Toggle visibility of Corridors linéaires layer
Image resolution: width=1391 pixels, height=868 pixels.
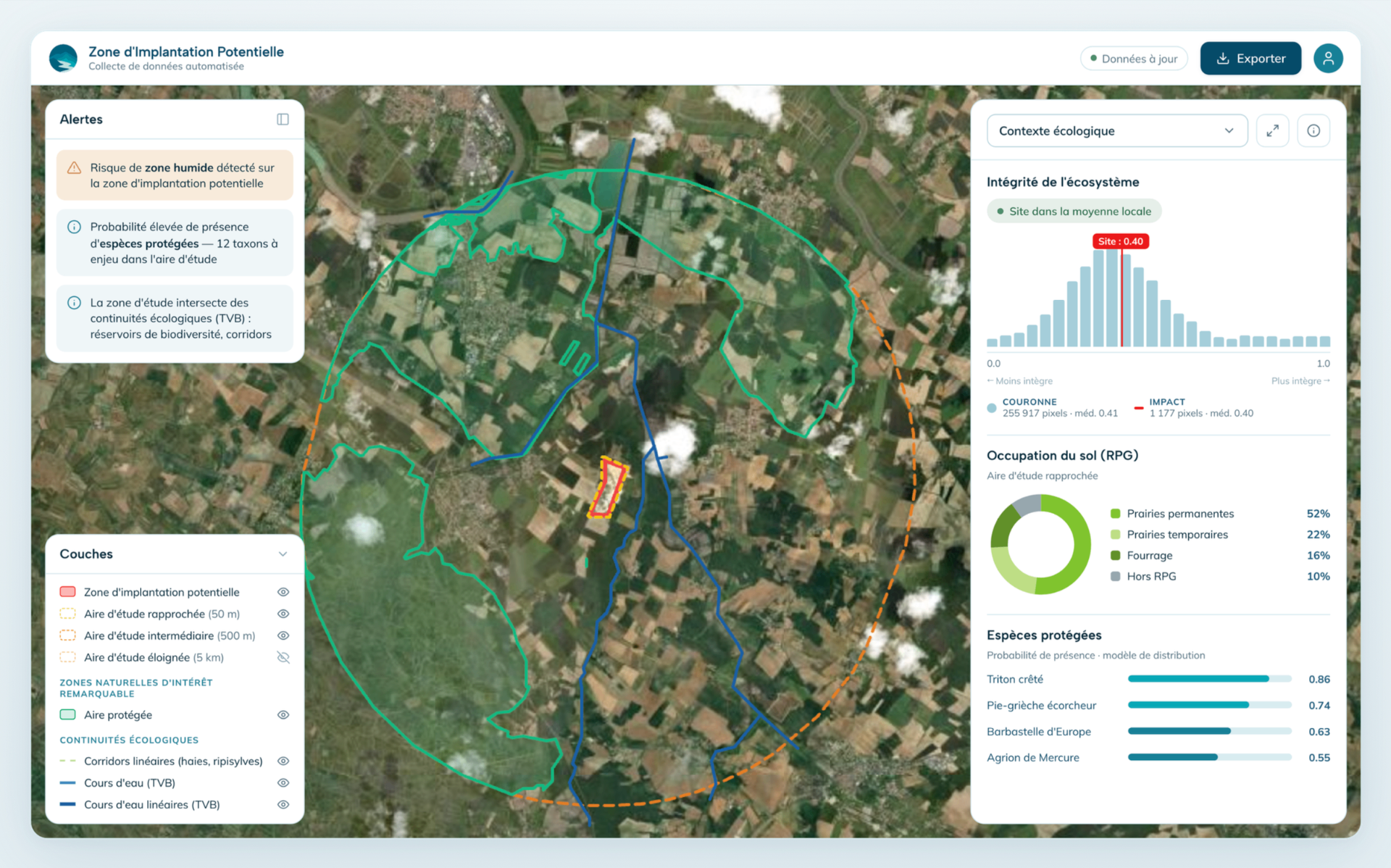tap(283, 761)
